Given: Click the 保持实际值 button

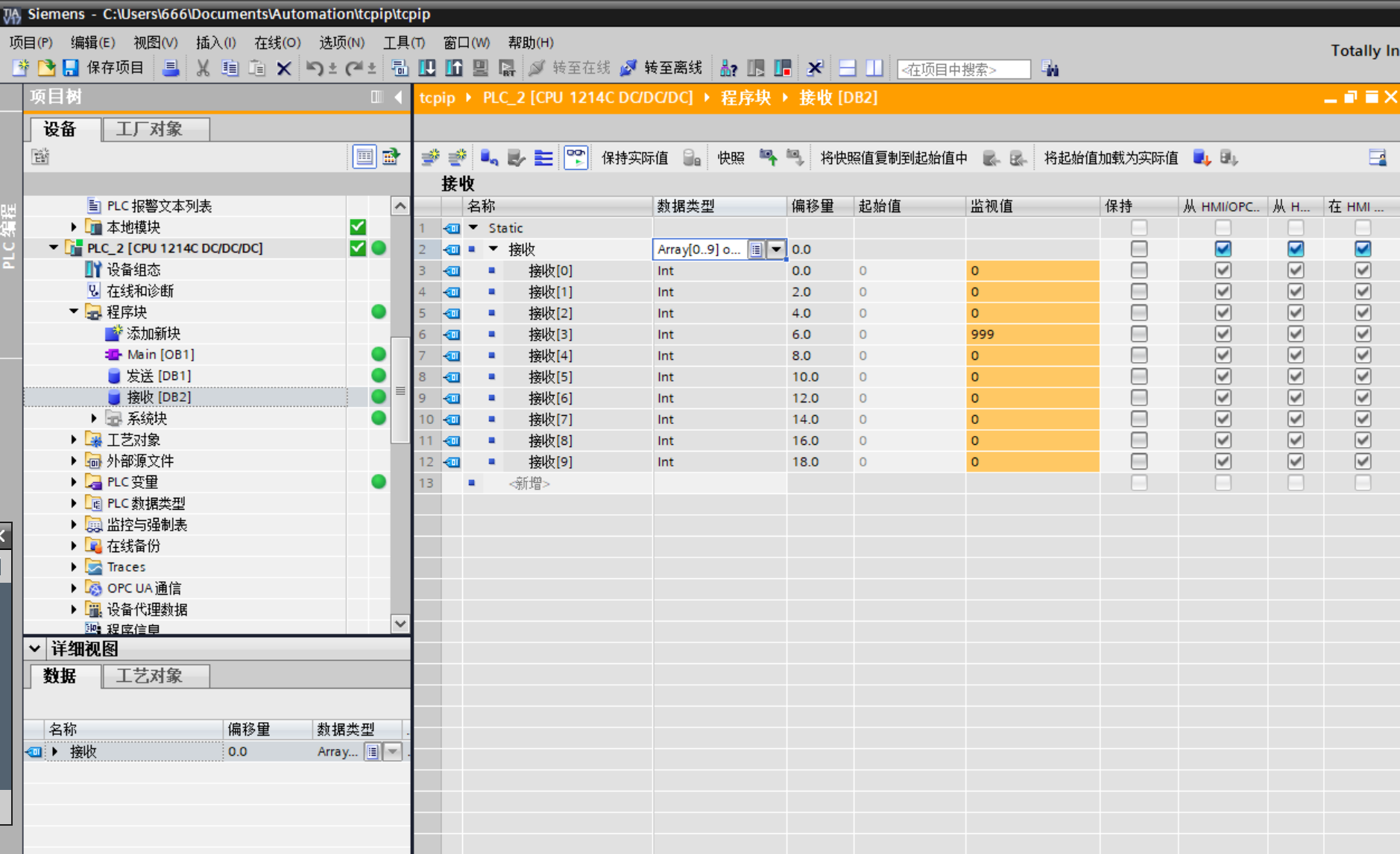Looking at the screenshot, I should (x=634, y=158).
